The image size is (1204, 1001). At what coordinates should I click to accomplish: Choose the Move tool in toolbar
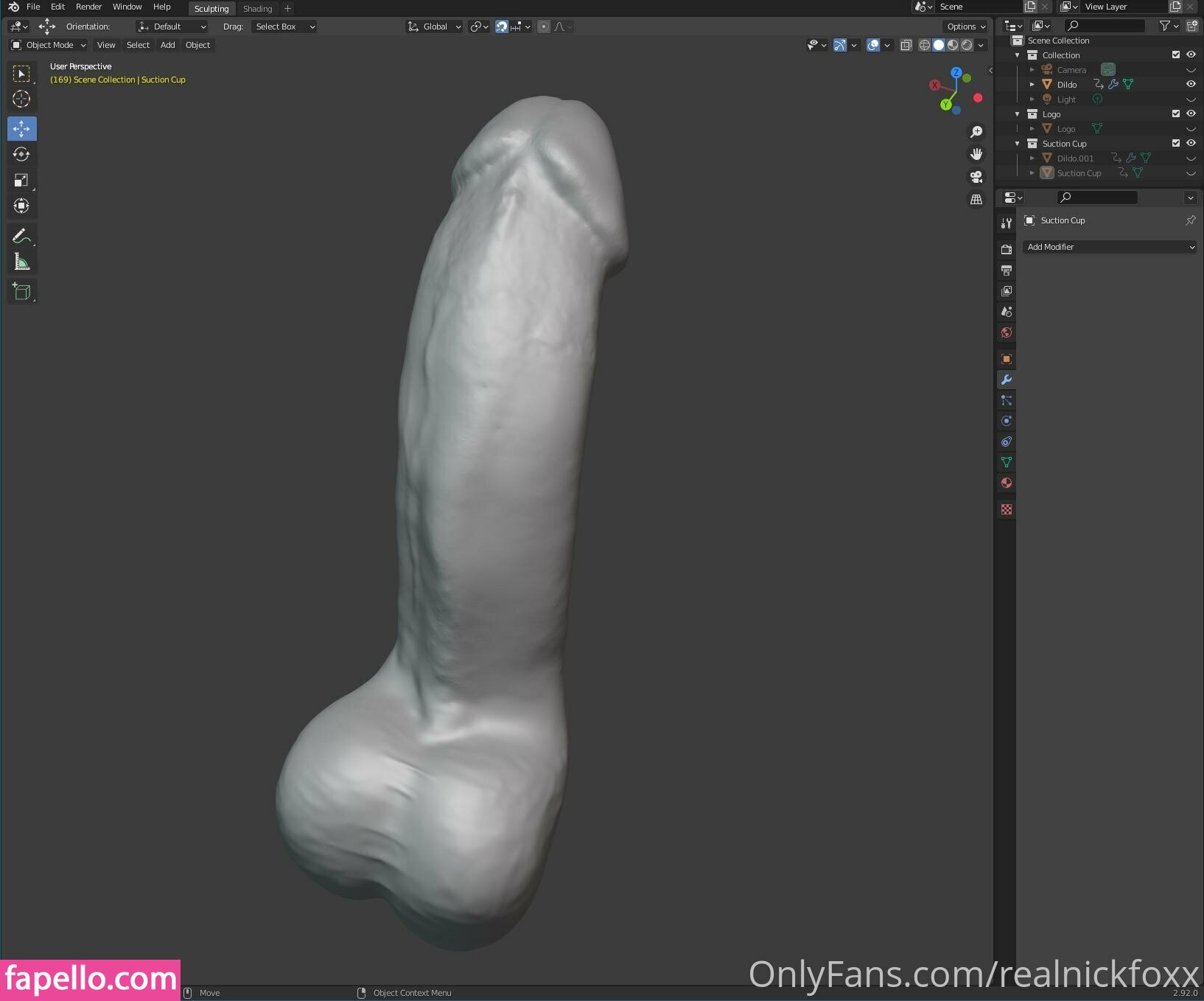[21, 129]
